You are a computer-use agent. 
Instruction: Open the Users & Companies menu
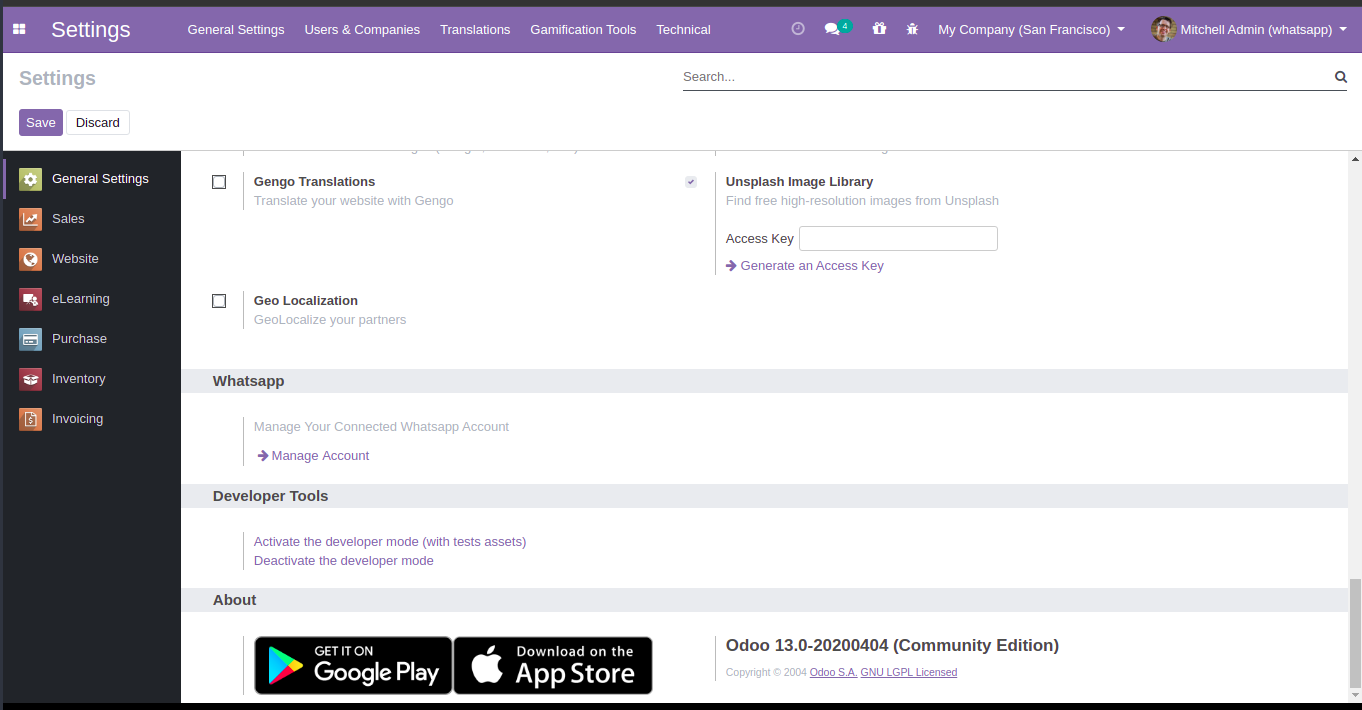[x=362, y=30]
